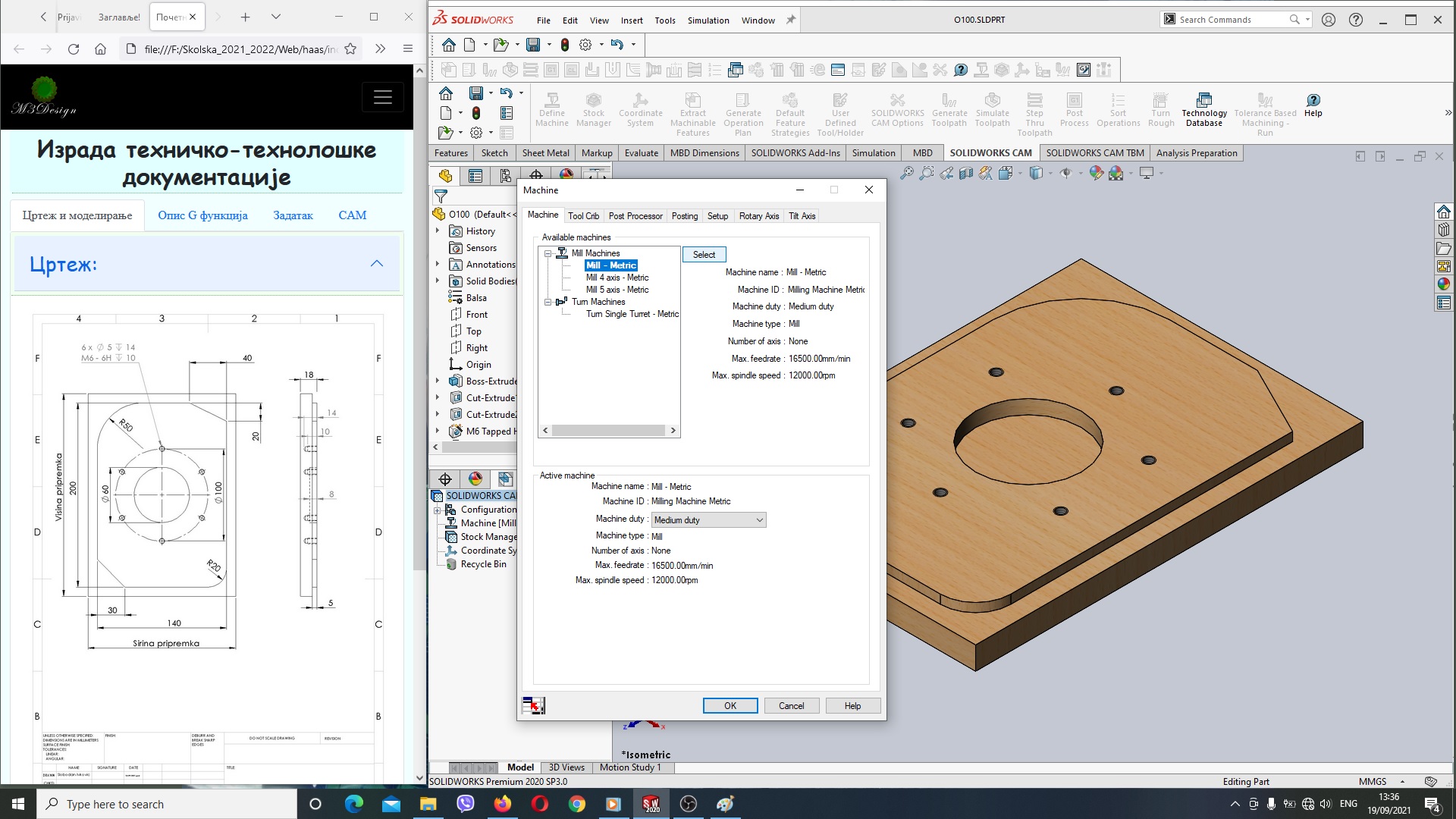1456x819 pixels.
Task: Expand the History node in feature tree
Action: tap(438, 231)
